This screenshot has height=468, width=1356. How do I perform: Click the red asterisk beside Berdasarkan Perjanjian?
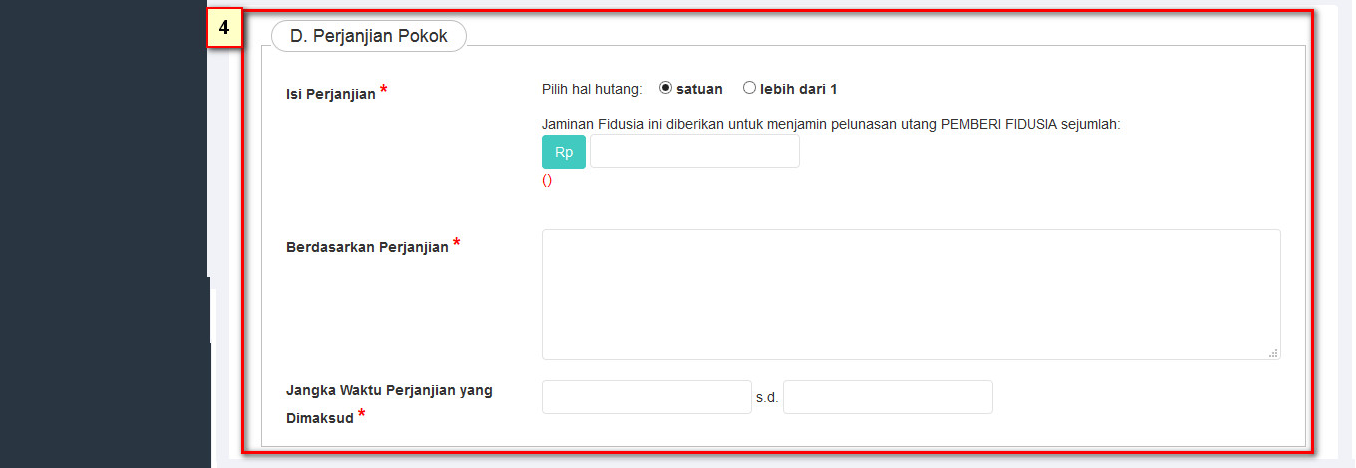tap(457, 244)
